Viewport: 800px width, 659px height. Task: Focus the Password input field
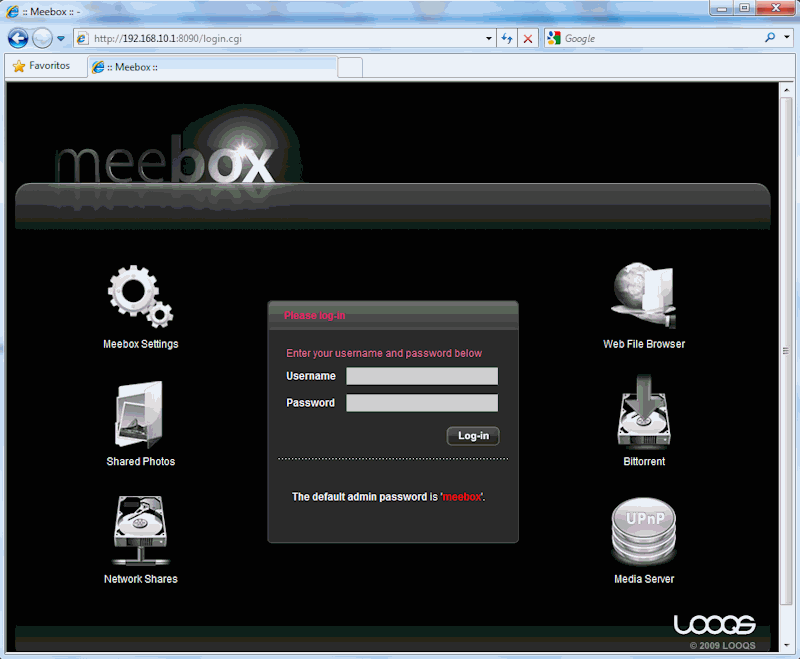[x=422, y=403]
